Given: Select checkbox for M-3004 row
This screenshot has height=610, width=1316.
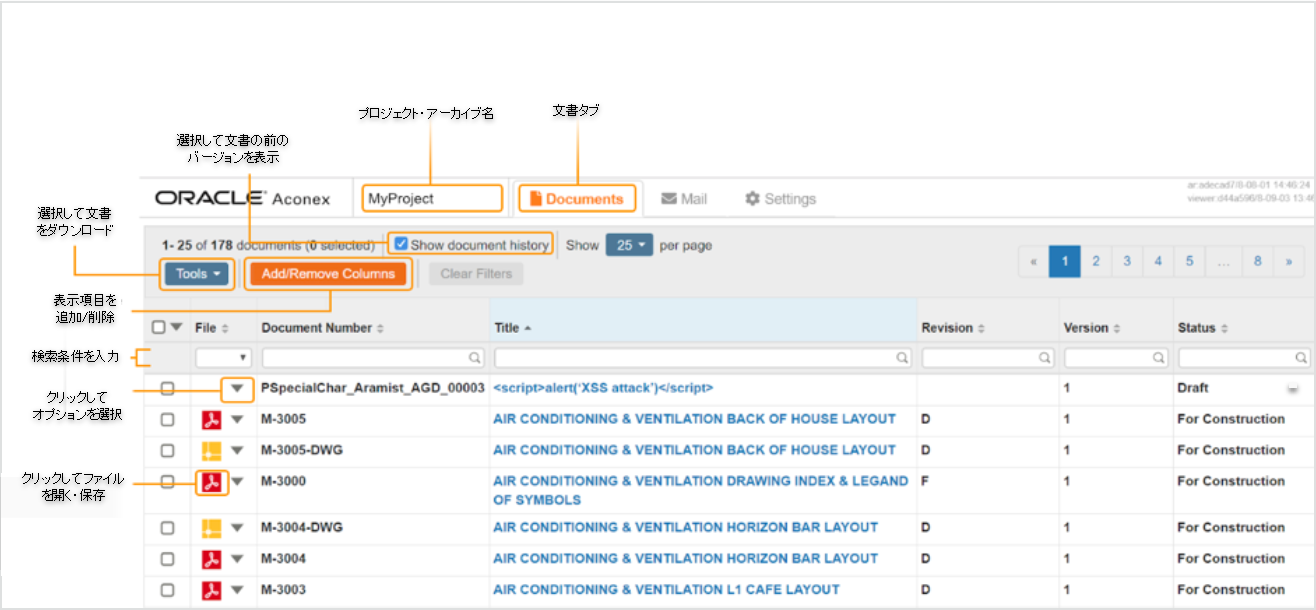Looking at the screenshot, I should [x=167, y=558].
